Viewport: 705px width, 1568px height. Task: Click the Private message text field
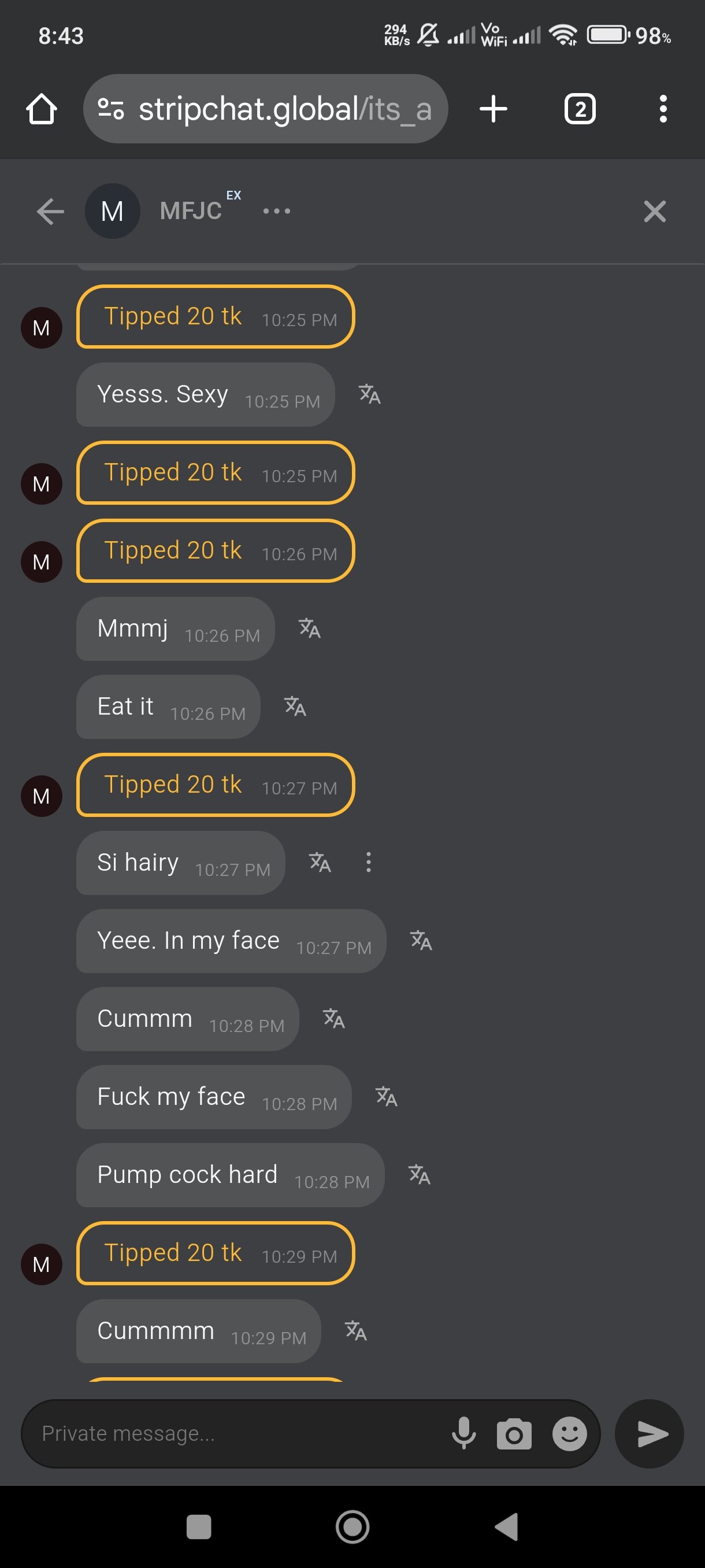[x=238, y=1433]
